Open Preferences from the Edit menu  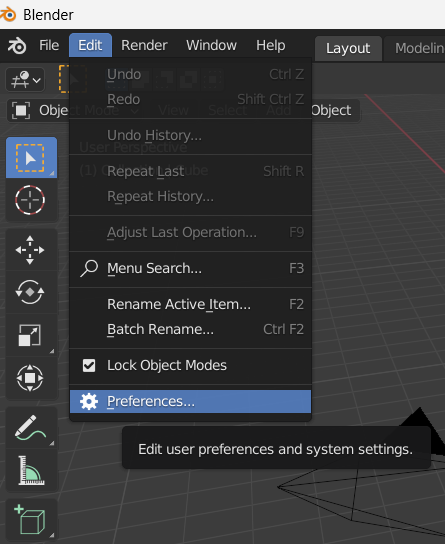[x=190, y=401]
